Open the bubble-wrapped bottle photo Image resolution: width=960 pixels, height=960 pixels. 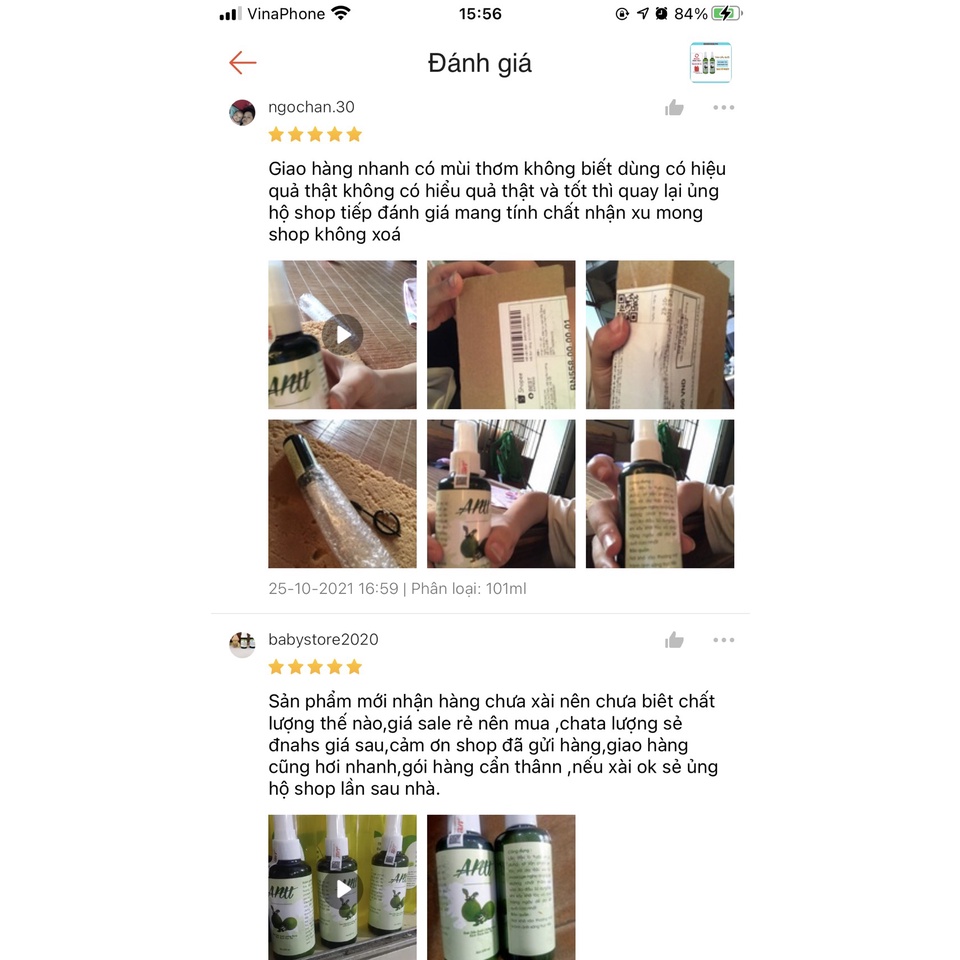342,494
